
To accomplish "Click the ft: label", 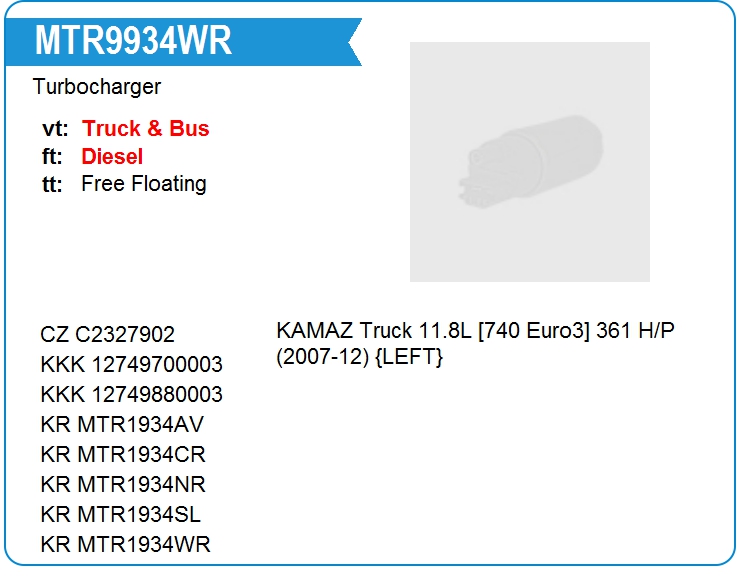I will (x=53, y=156).
